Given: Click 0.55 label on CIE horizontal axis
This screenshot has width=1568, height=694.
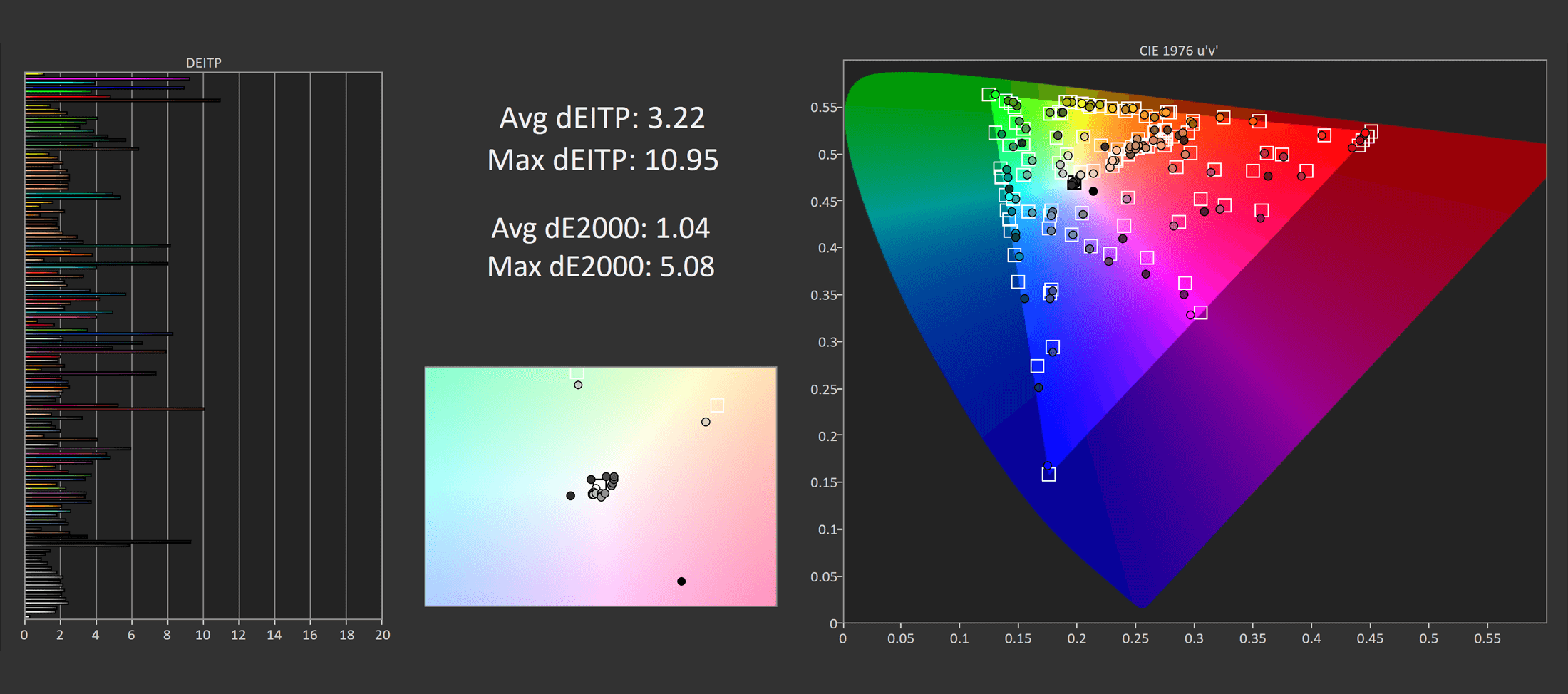Looking at the screenshot, I should pyautogui.click(x=1487, y=639).
